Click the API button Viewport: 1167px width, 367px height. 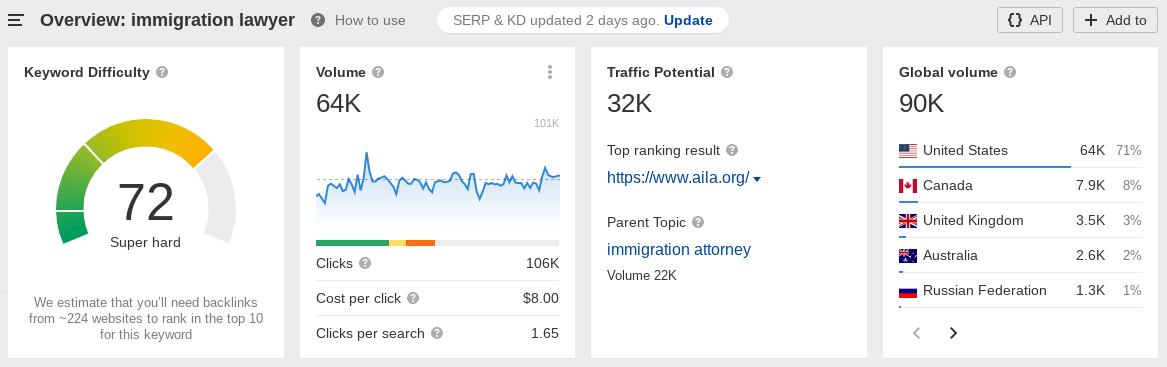click(1030, 20)
